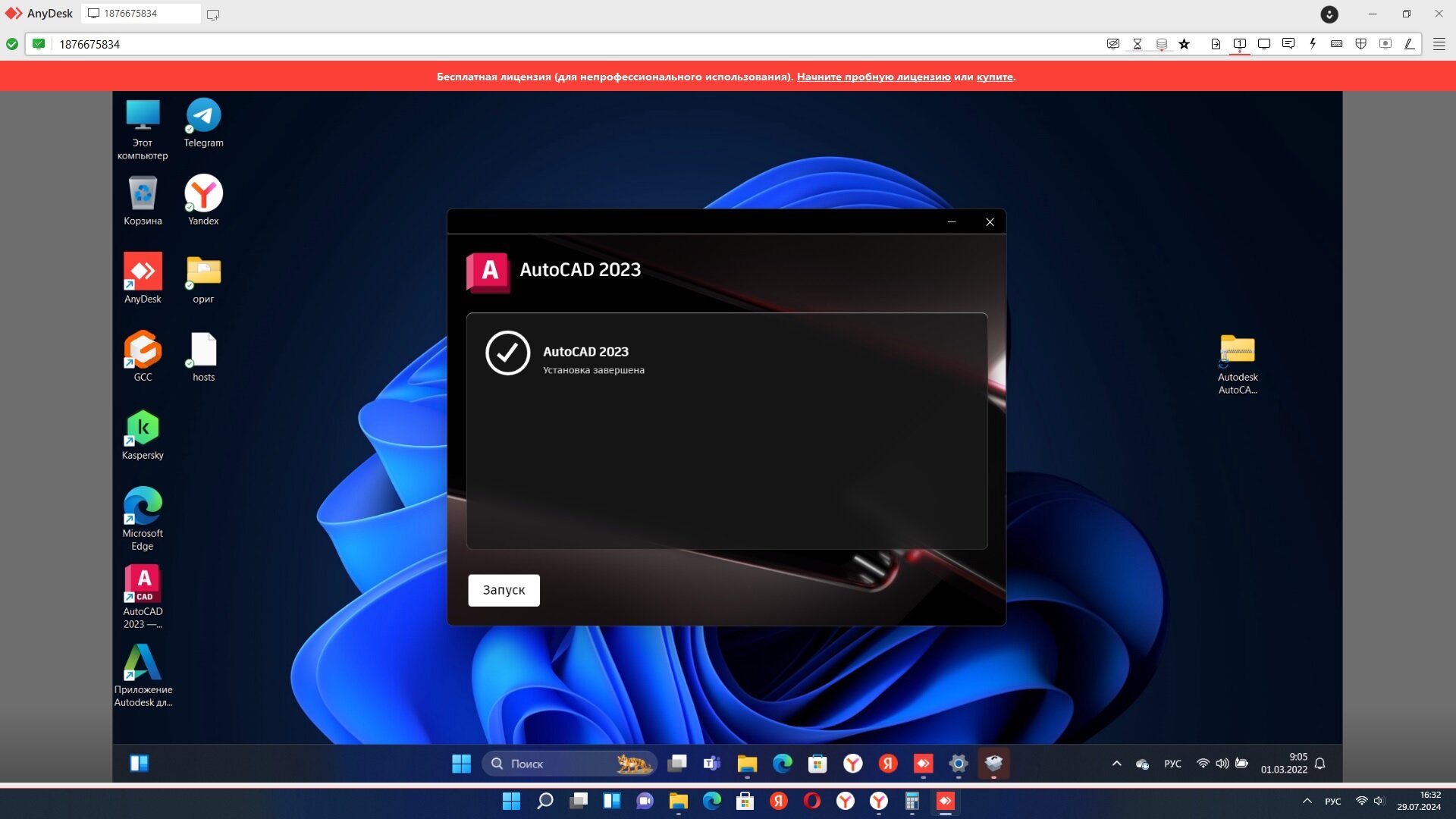Viewport: 1456px width, 819px height.
Task: Start session recording via the screen record icon
Action: click(x=1385, y=44)
